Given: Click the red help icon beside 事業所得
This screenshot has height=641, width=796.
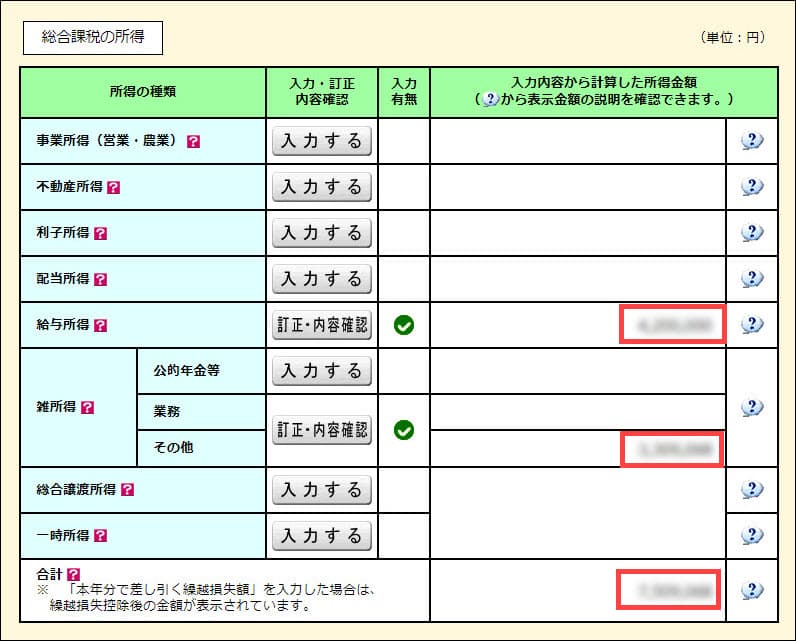Looking at the screenshot, I should (x=194, y=142).
